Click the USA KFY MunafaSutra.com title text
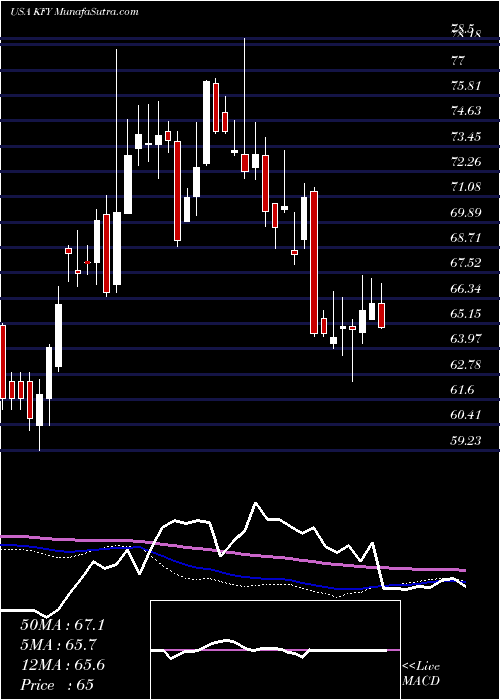Screen dimensions: 500x700 [x=74, y=12]
